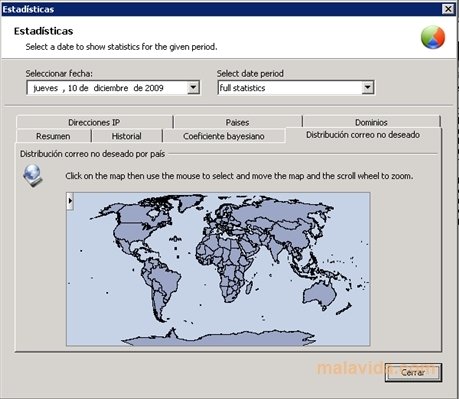Click the 'full statistics' combo box field
The height and width of the screenshot is (399, 459).
[296, 88]
